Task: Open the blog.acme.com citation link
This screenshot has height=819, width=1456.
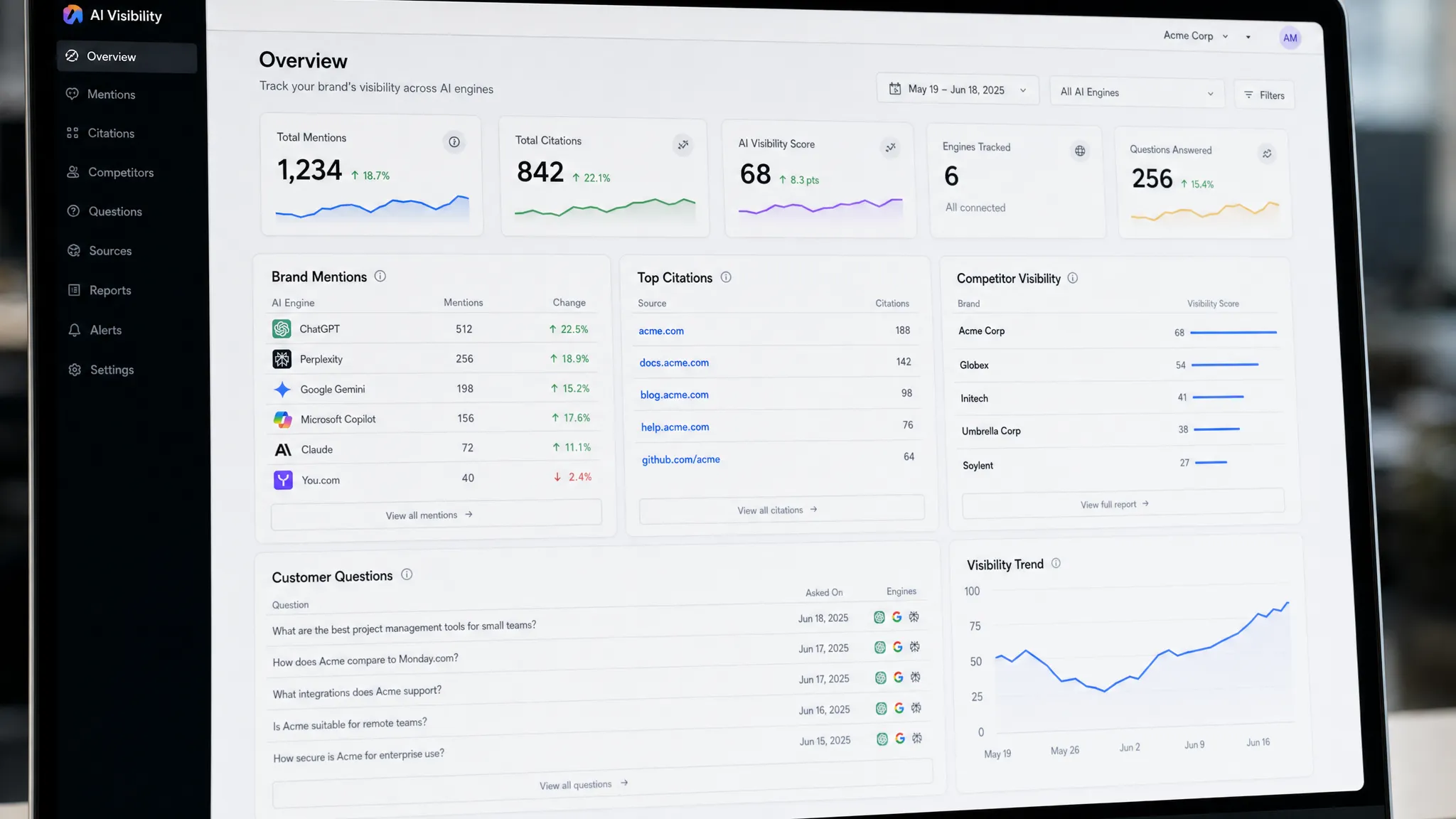Action: coord(674,395)
